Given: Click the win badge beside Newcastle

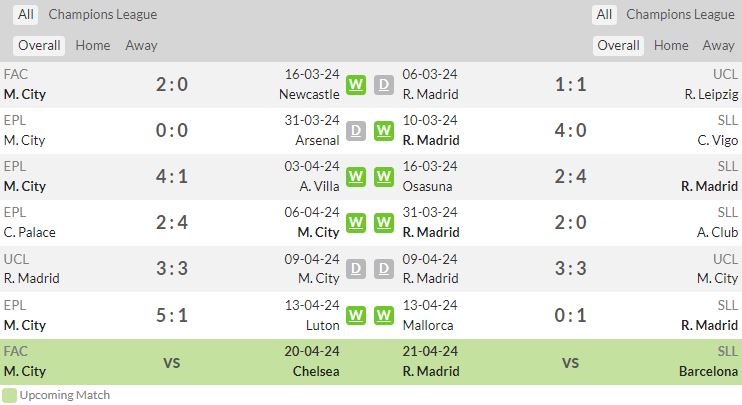Looking at the screenshot, I should point(356,85).
